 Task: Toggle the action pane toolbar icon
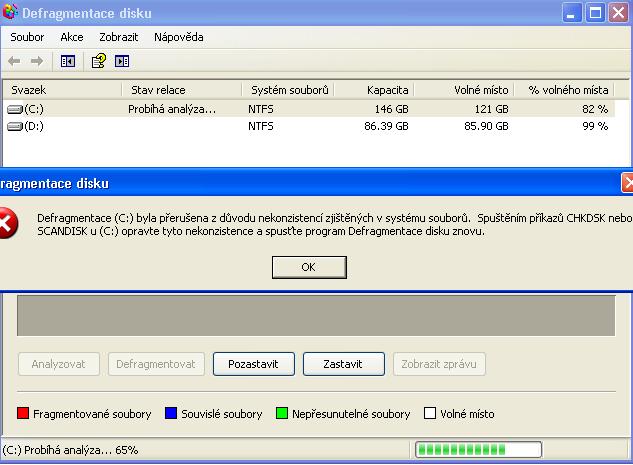point(122,61)
